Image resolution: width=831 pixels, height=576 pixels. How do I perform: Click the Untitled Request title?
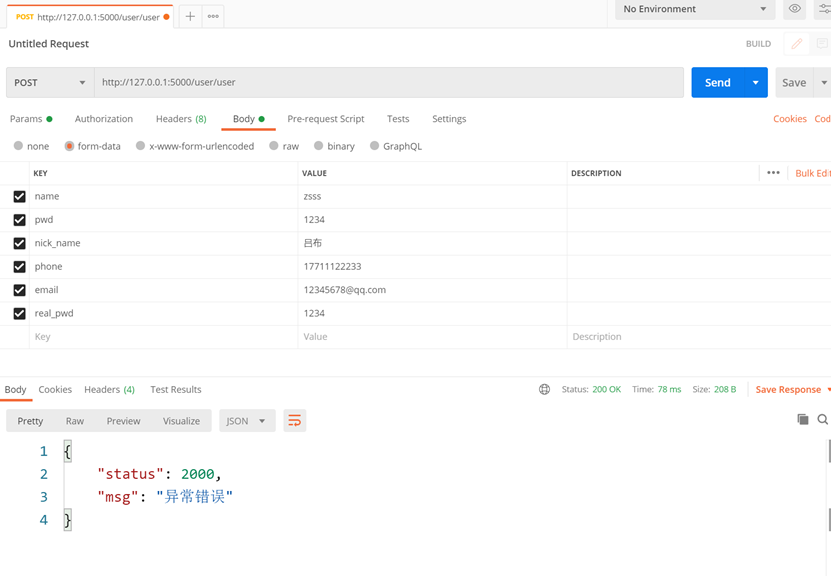pyautogui.click(x=49, y=43)
